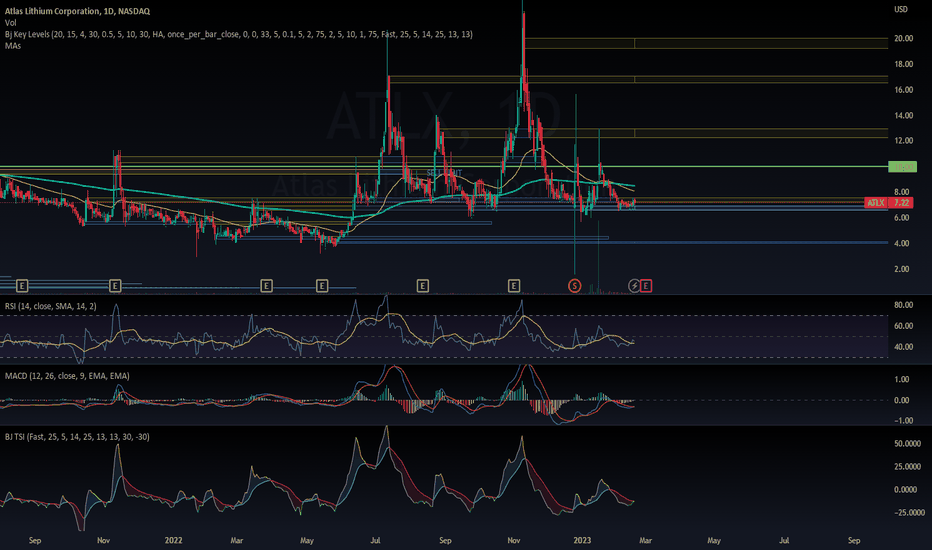This screenshot has height=550, width=932.
Task: Click the lightning bolt event marker
Action: pos(634,286)
